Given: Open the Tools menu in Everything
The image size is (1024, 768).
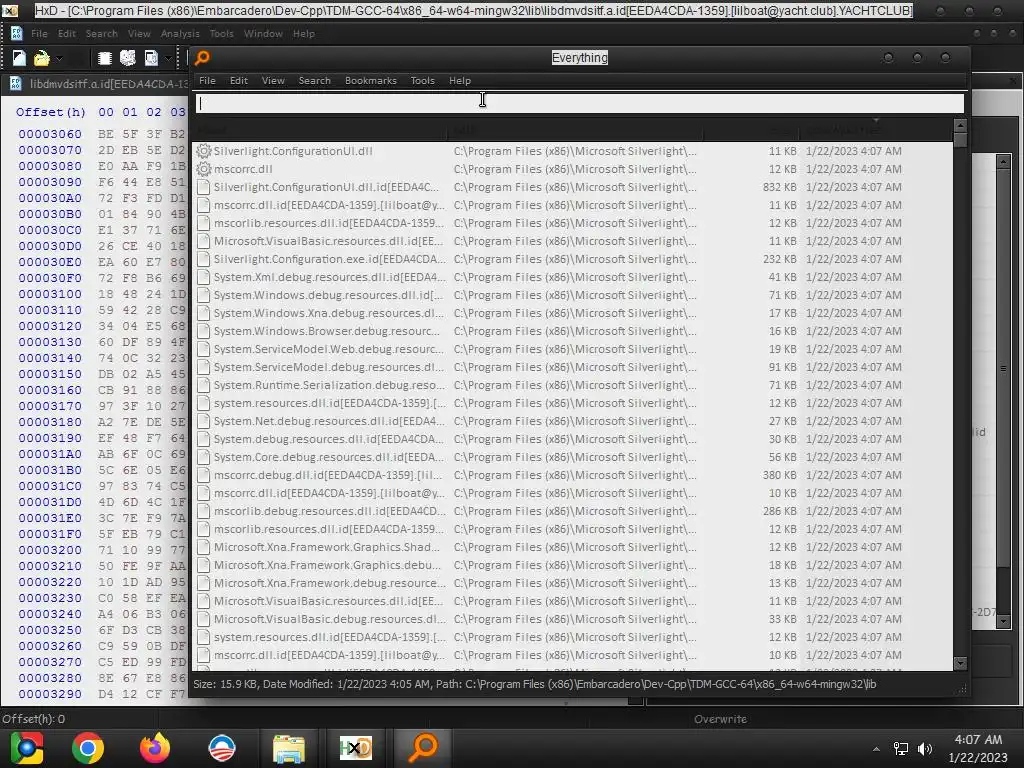Looking at the screenshot, I should coord(423,80).
